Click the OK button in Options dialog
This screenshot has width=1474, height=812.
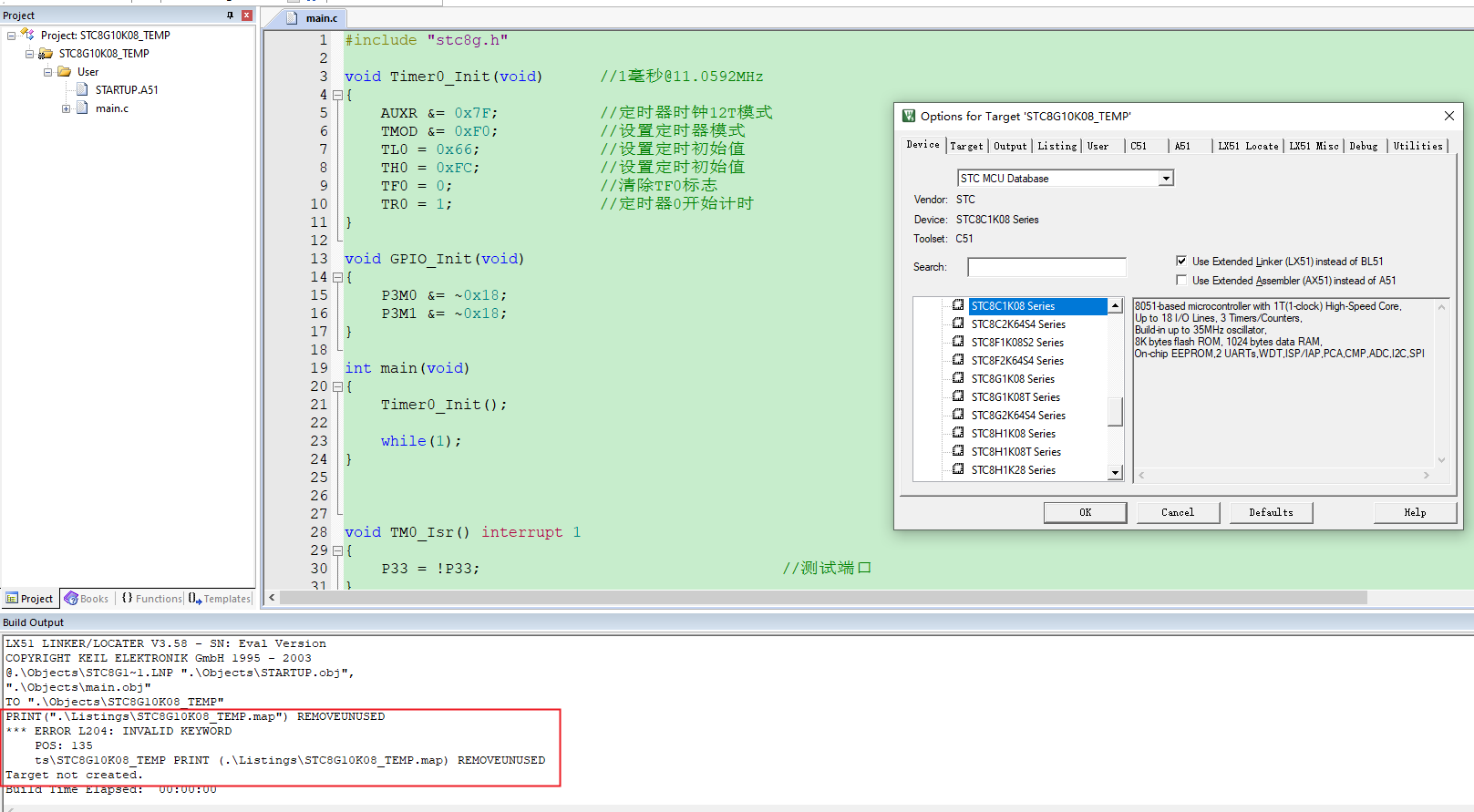[x=1085, y=512]
